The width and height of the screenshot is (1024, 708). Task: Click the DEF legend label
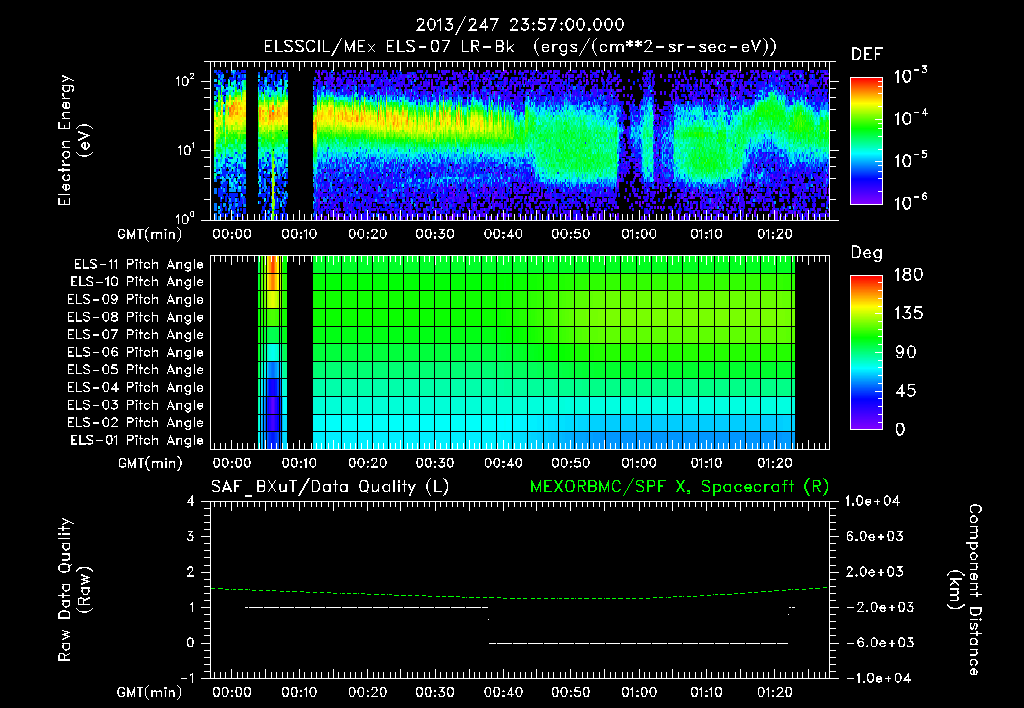pos(867,55)
